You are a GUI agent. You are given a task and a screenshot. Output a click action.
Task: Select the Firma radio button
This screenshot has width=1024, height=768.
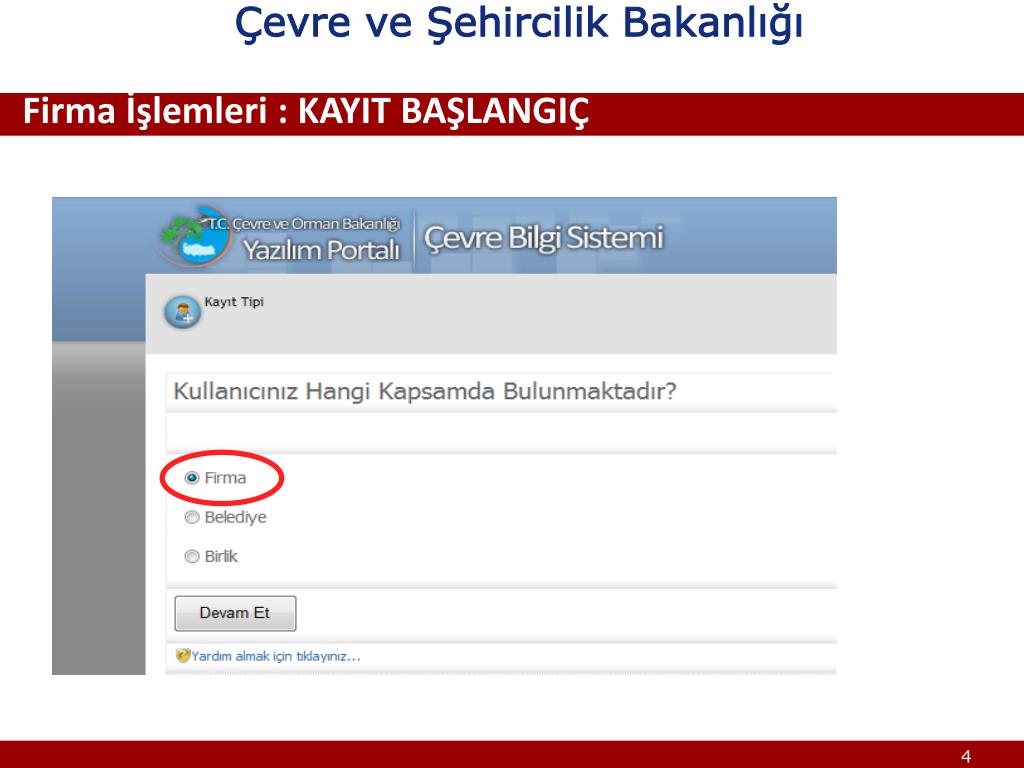[x=191, y=478]
